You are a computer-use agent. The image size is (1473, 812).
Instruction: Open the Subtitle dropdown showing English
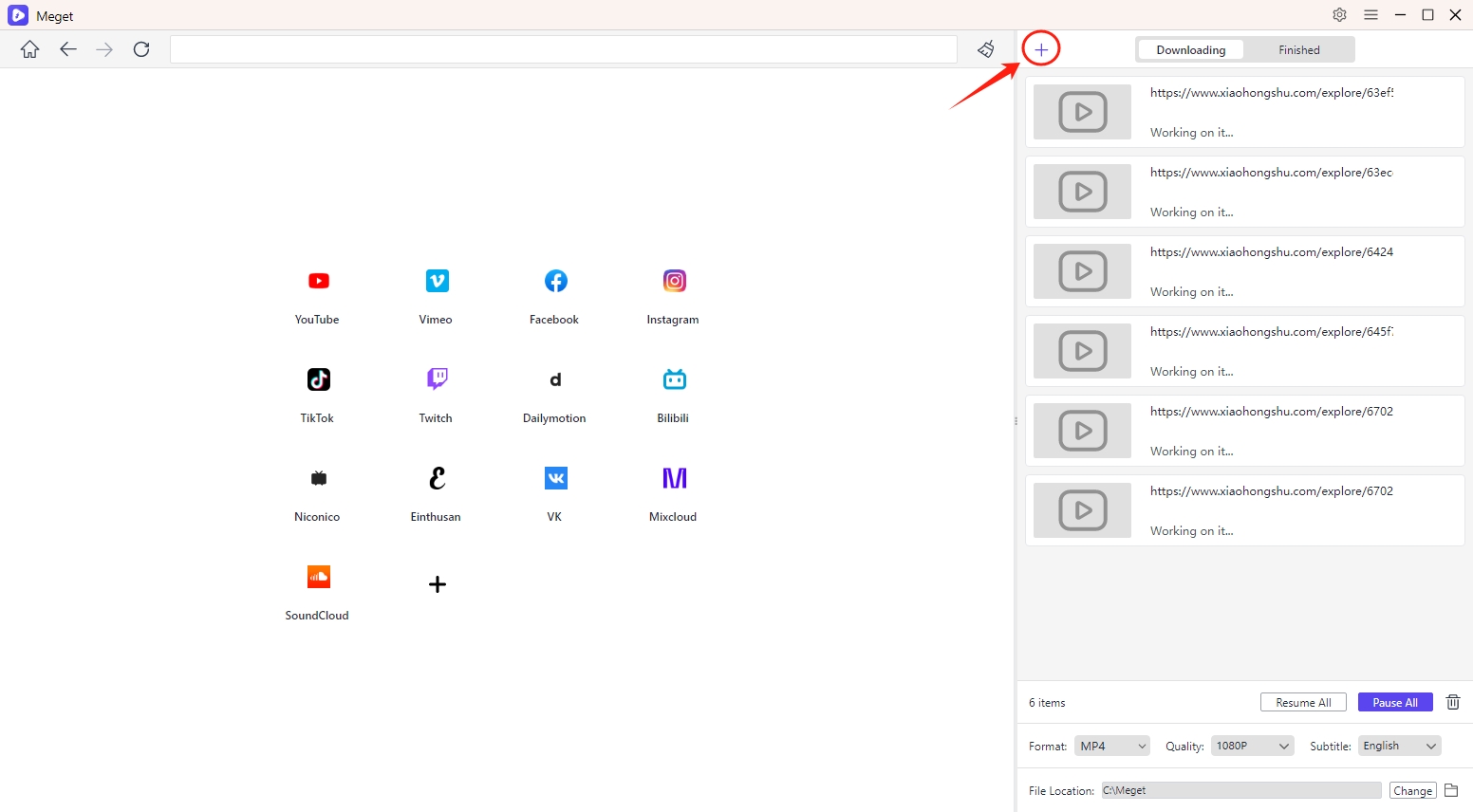1400,747
